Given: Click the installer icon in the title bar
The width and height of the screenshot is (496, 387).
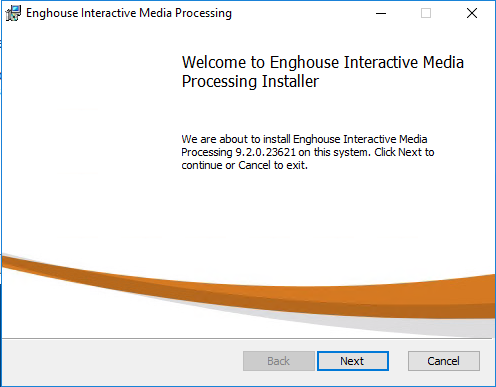Looking at the screenshot, I should [13, 13].
